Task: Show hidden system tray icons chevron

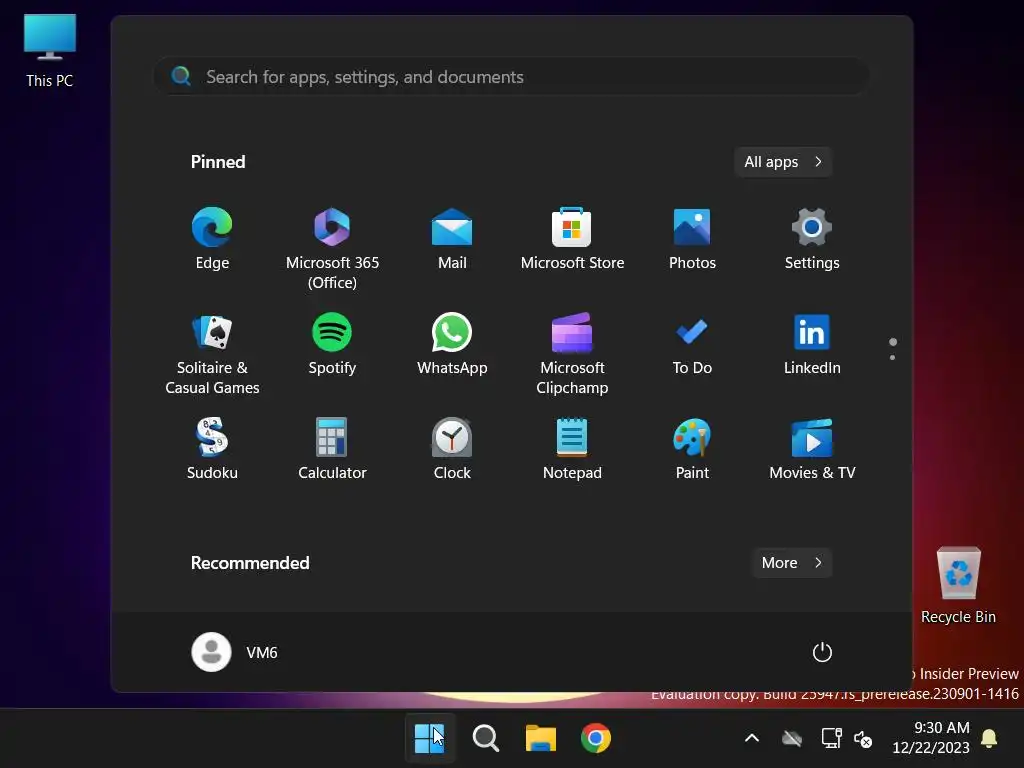Action: tap(752, 739)
